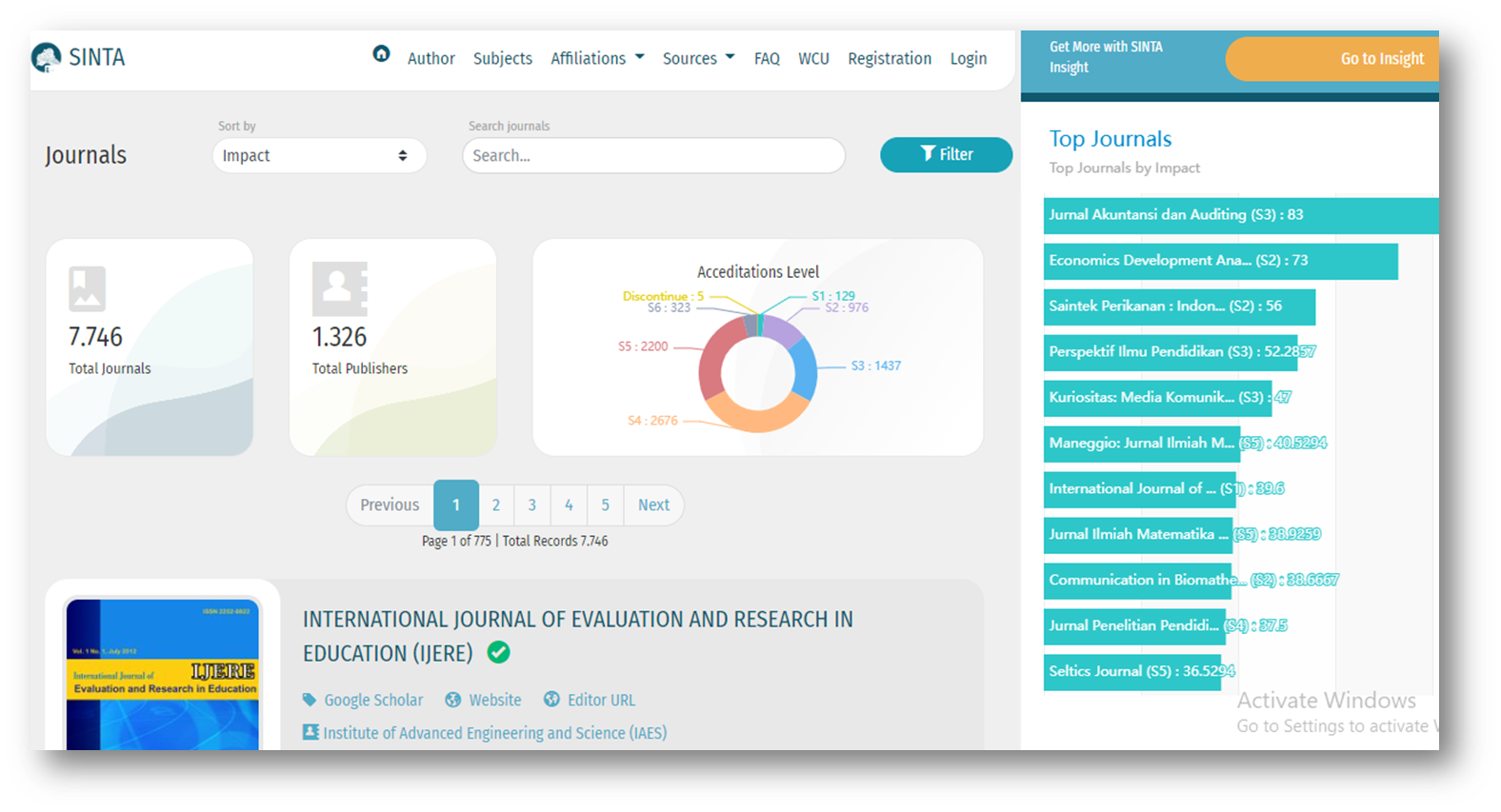Viewport: 1501px width, 812px height.
Task: Go to pagination page 2
Action: pos(496,505)
